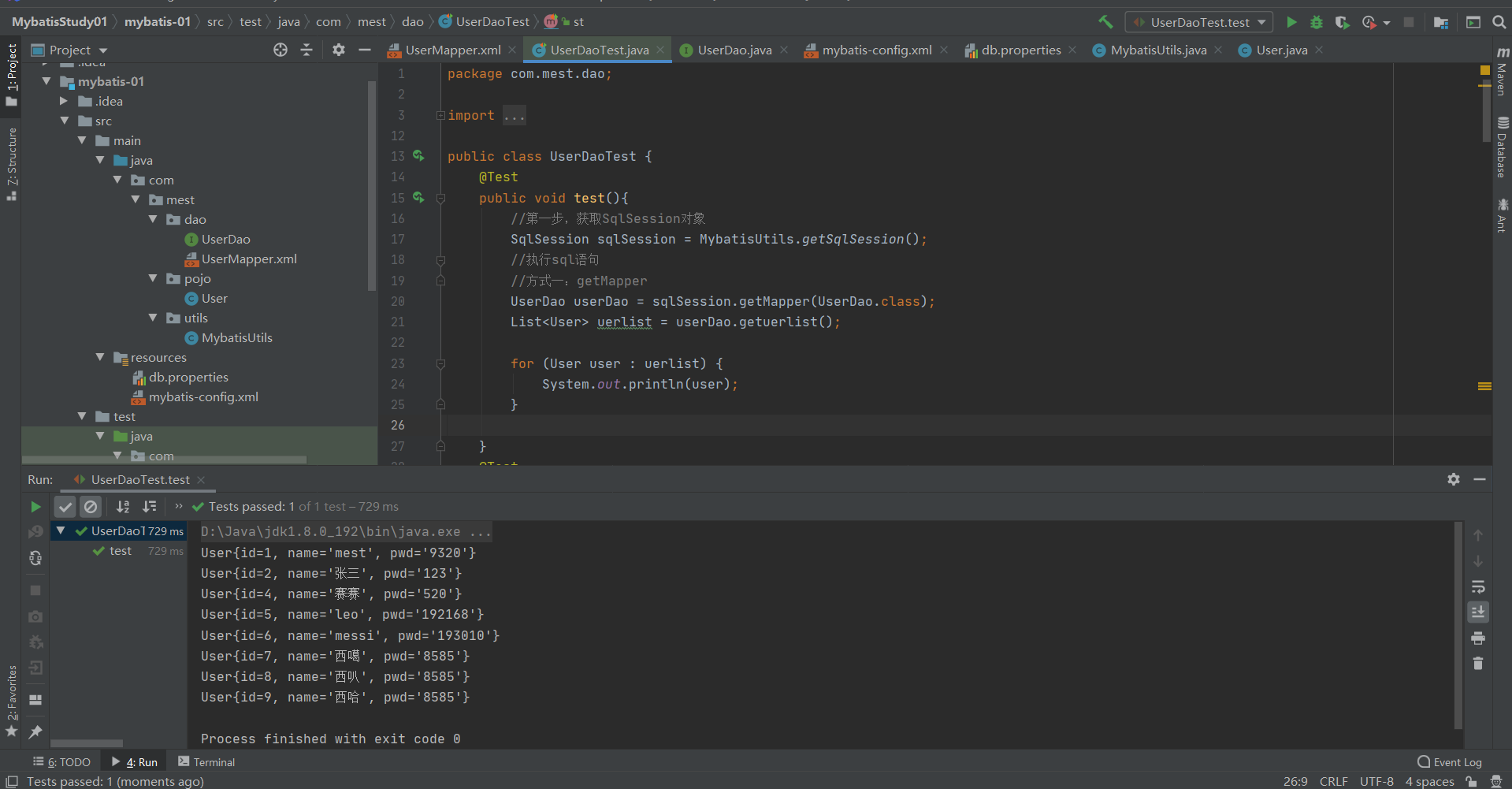The image size is (1512, 789).
Task: Click the horizontal scrollbar in Project panel
Action: [164, 460]
